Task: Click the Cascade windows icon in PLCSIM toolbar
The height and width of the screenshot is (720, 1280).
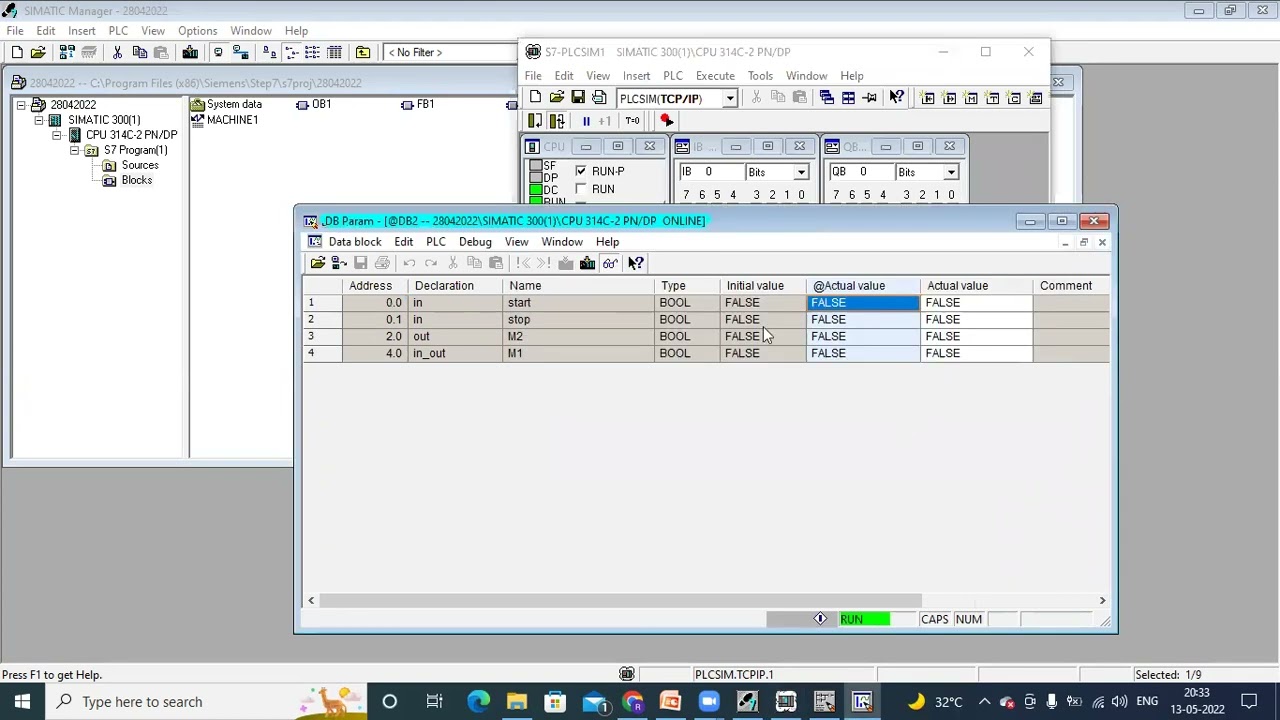Action: coord(826,98)
